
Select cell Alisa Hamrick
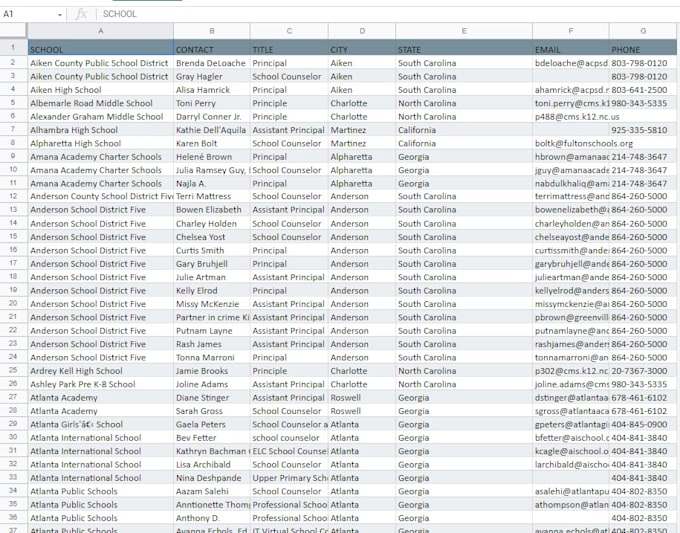click(212, 90)
